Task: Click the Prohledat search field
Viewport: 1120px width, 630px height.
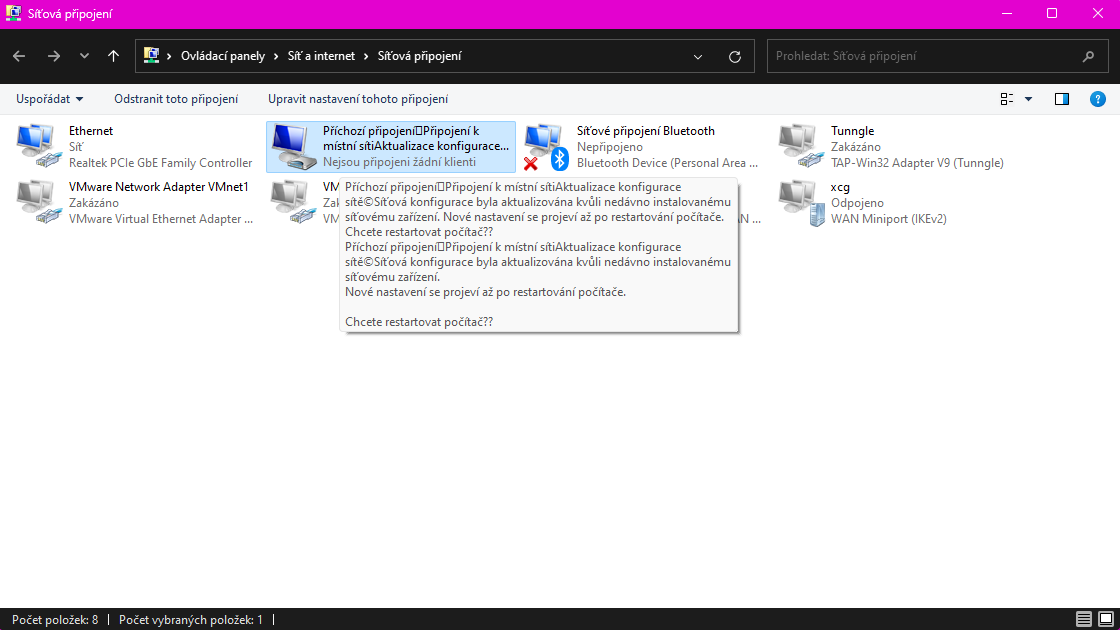Action: 920,57
